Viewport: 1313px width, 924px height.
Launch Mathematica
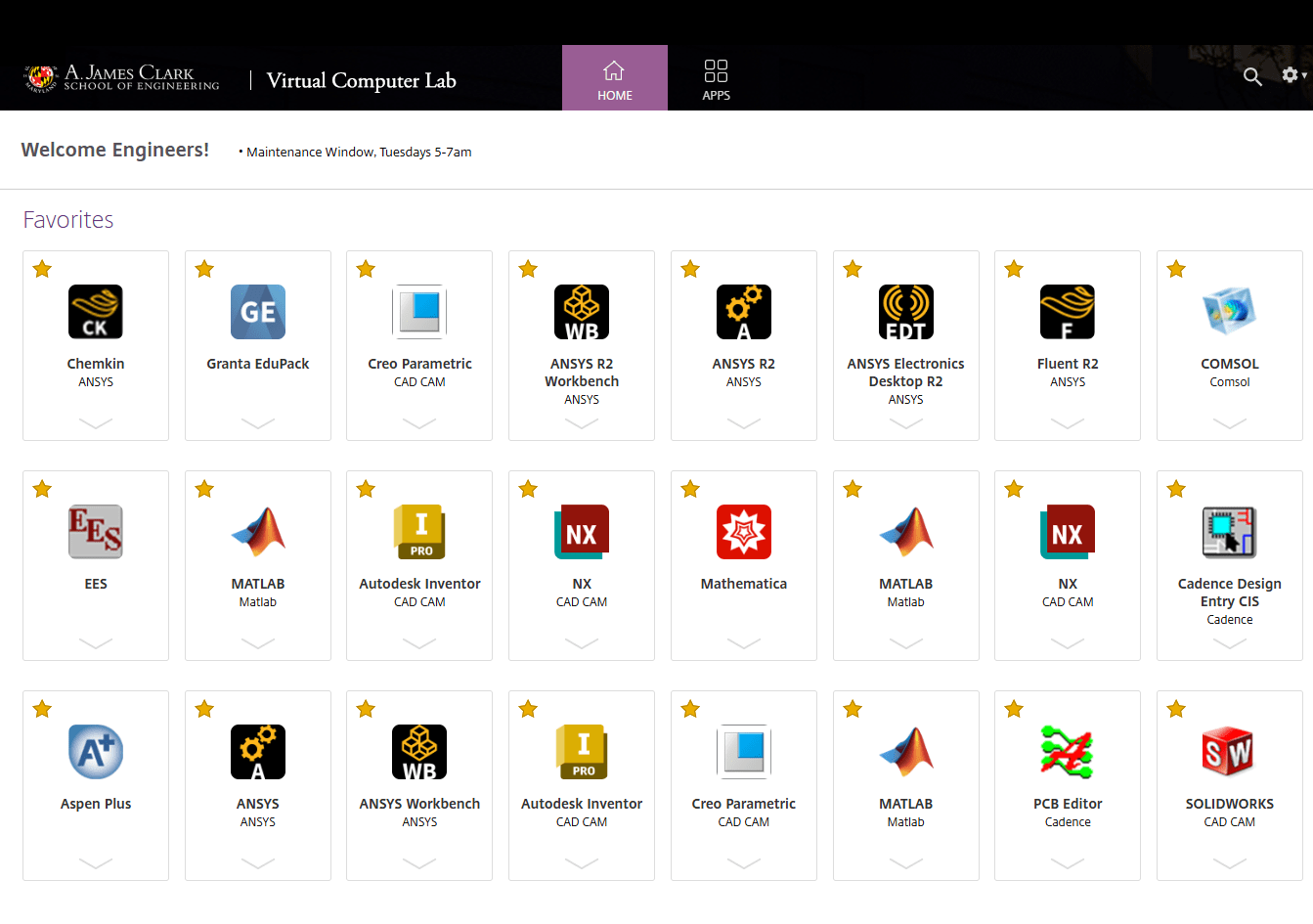pyautogui.click(x=743, y=532)
